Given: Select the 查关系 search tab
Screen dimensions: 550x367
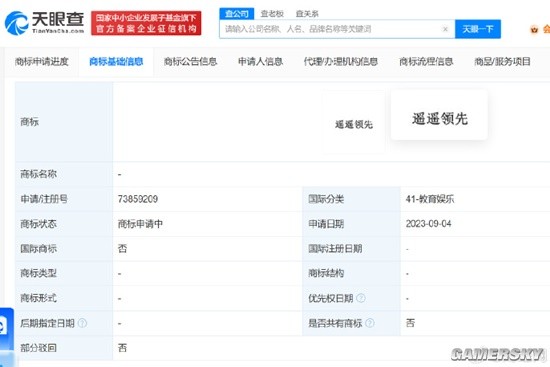Looking at the screenshot, I should [307, 14].
